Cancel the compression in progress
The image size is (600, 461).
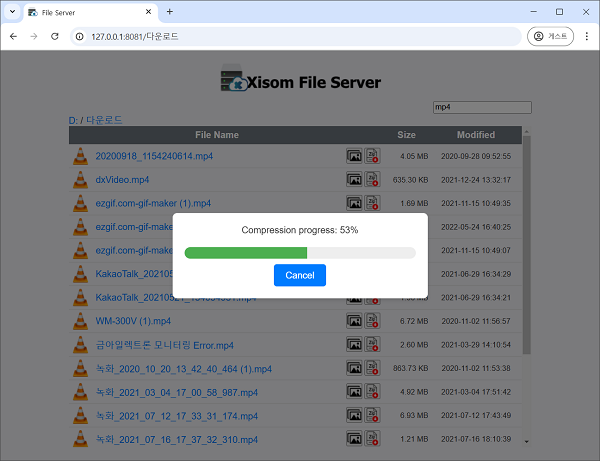coord(300,275)
